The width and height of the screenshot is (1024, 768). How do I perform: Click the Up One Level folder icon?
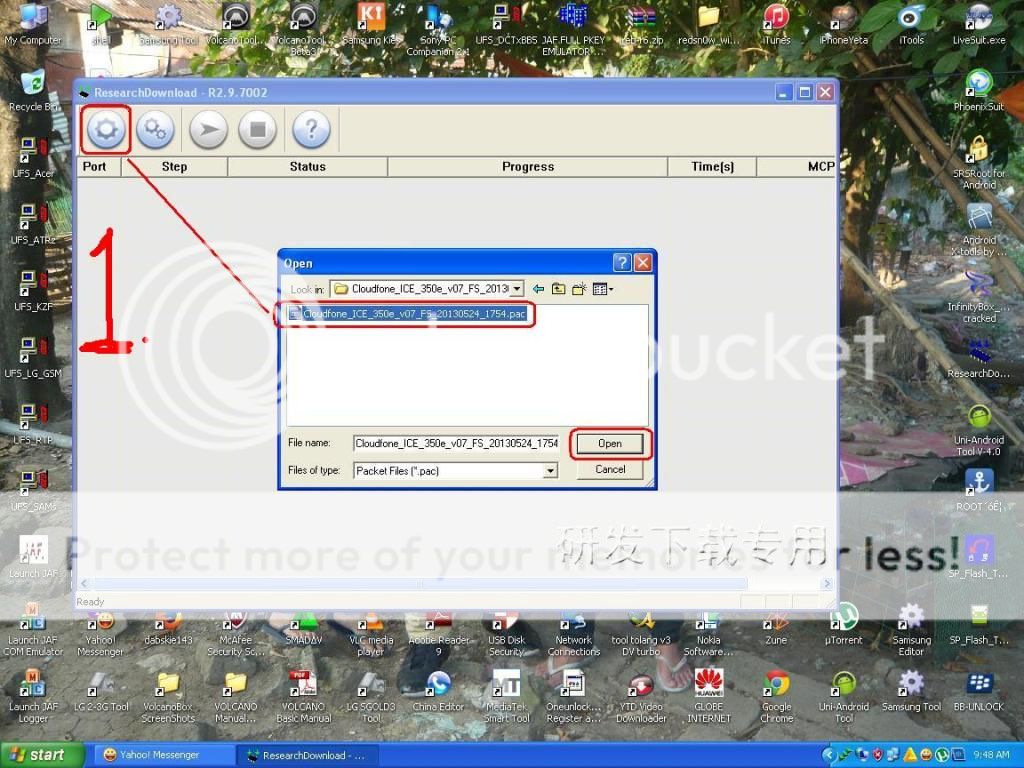click(558, 289)
